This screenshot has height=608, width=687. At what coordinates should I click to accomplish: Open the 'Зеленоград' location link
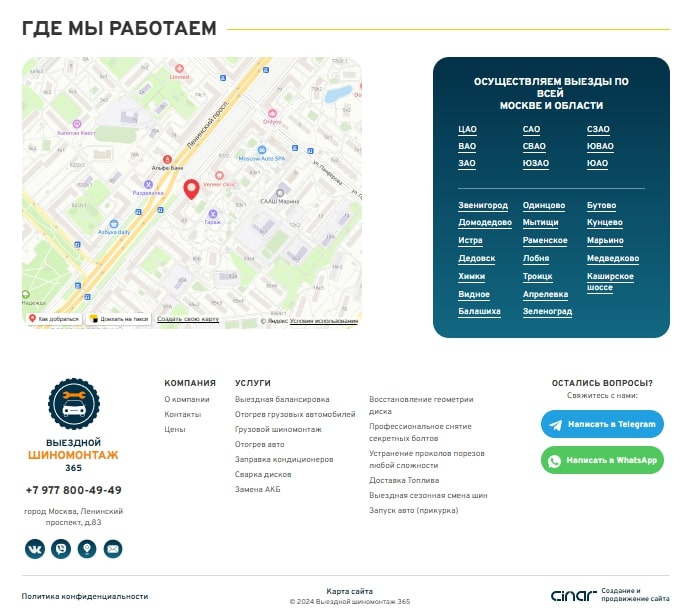pos(547,312)
